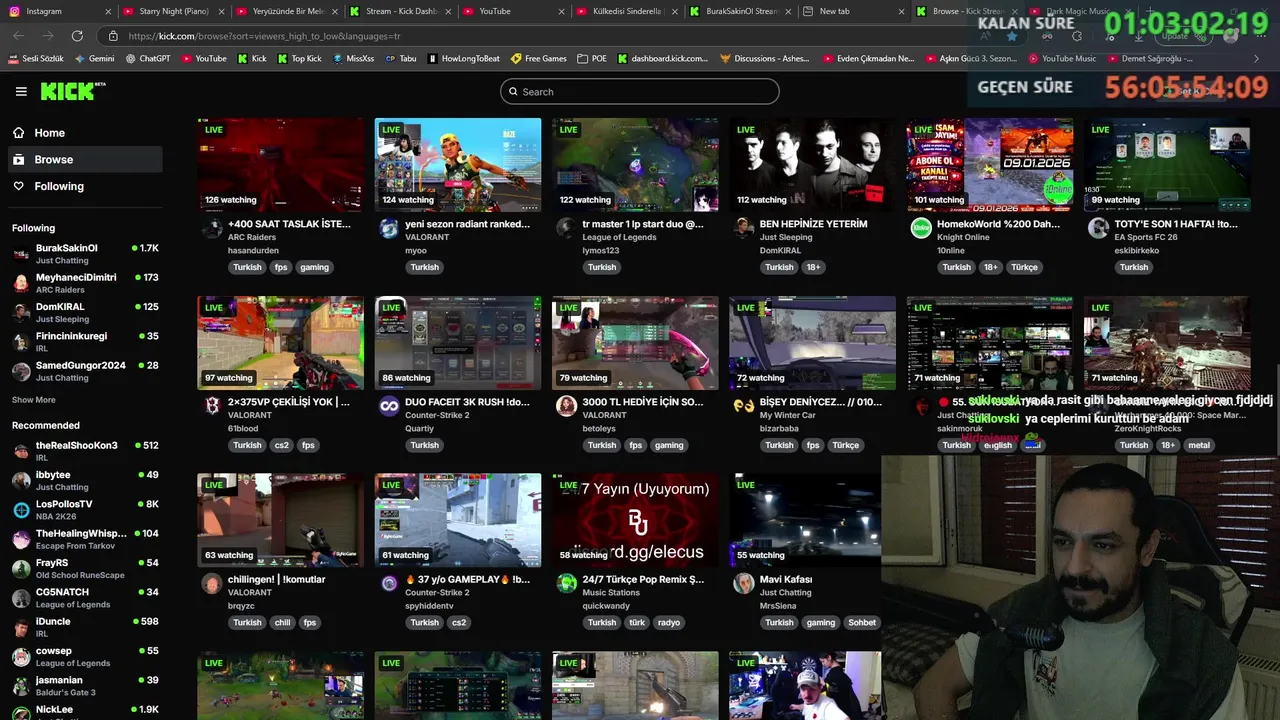Close the Instagram browser tab
Viewport: 1280px width, 720px height.
108,11
